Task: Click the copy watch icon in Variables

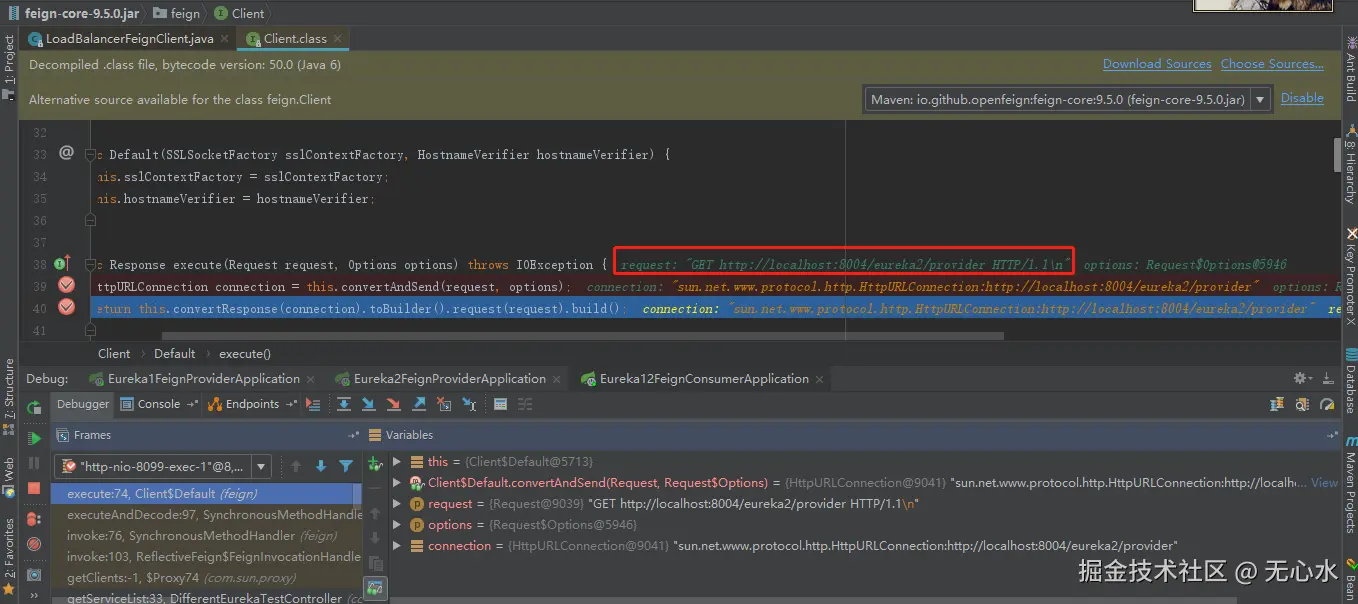Action: [376, 563]
